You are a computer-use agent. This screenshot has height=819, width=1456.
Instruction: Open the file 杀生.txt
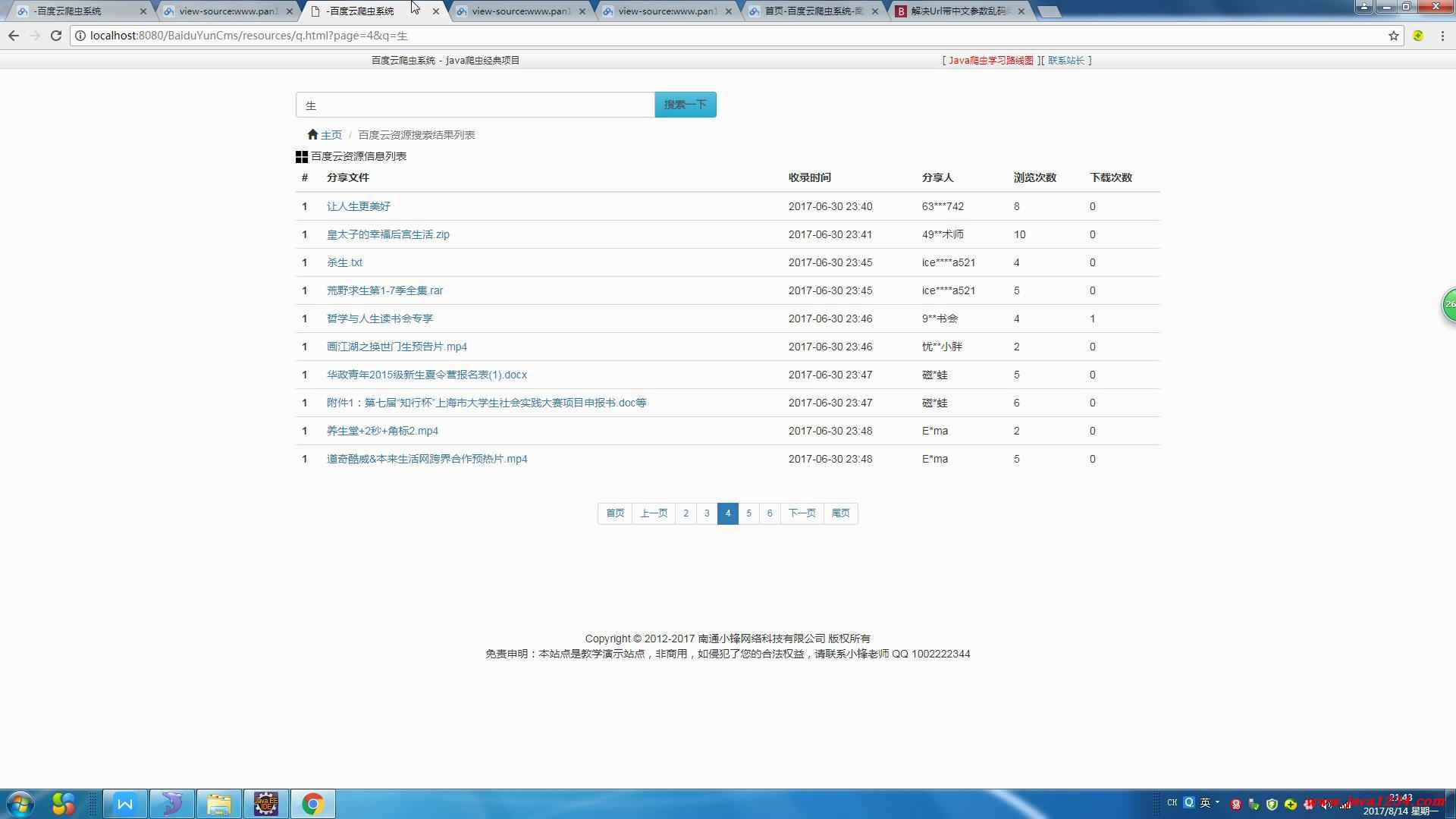[x=344, y=262]
